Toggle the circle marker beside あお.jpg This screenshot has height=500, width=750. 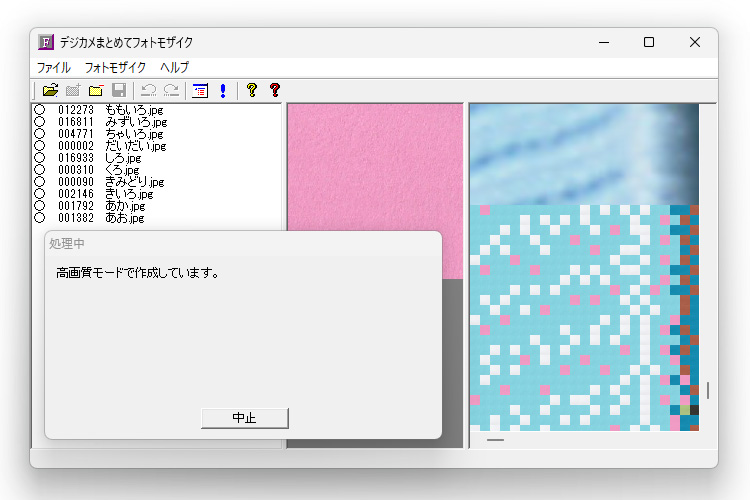point(40,218)
